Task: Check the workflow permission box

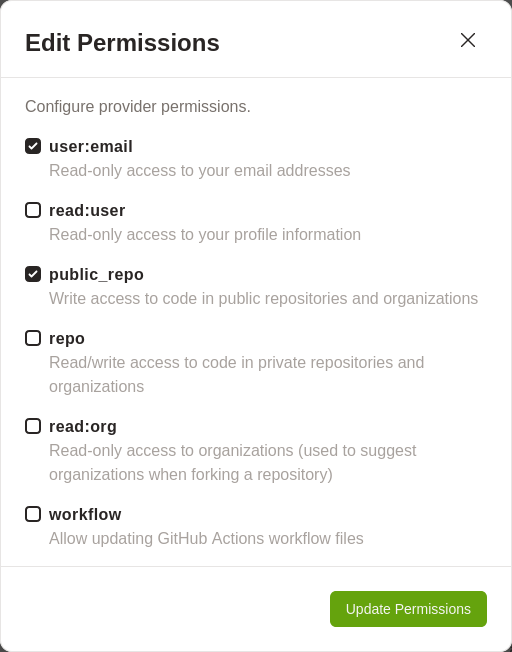Action: click(33, 514)
